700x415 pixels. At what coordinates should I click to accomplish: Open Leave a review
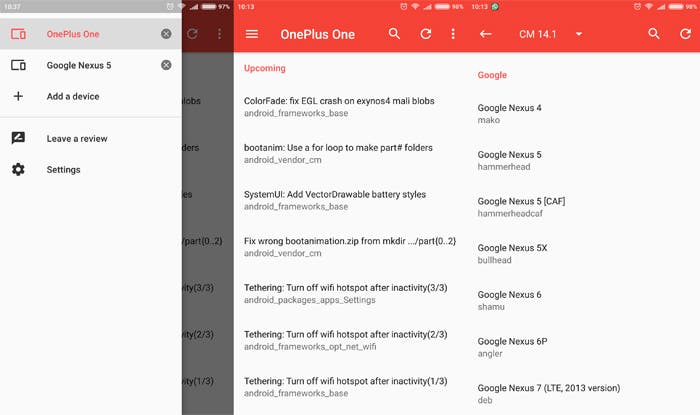(x=76, y=139)
